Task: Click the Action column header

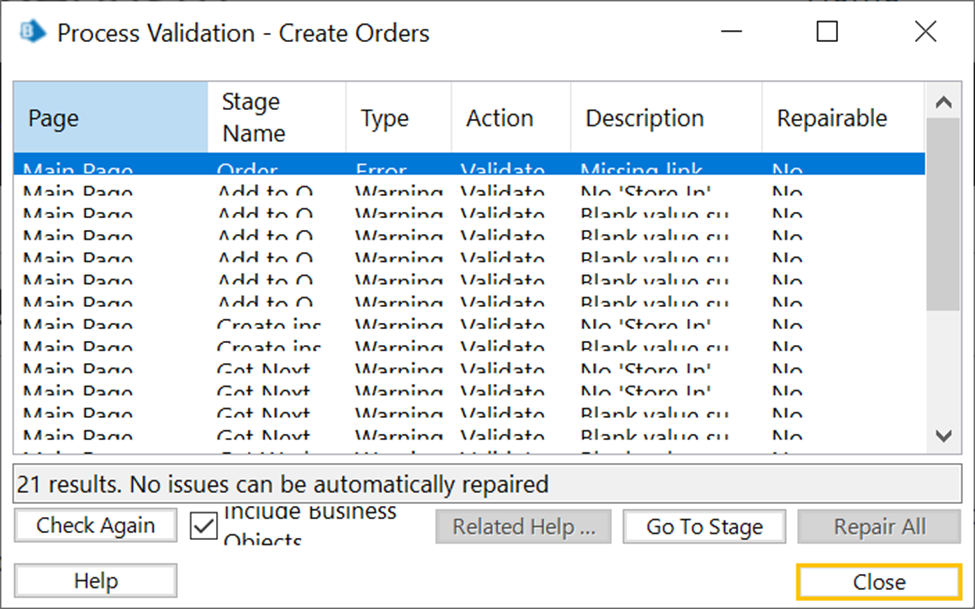Action: [510, 118]
